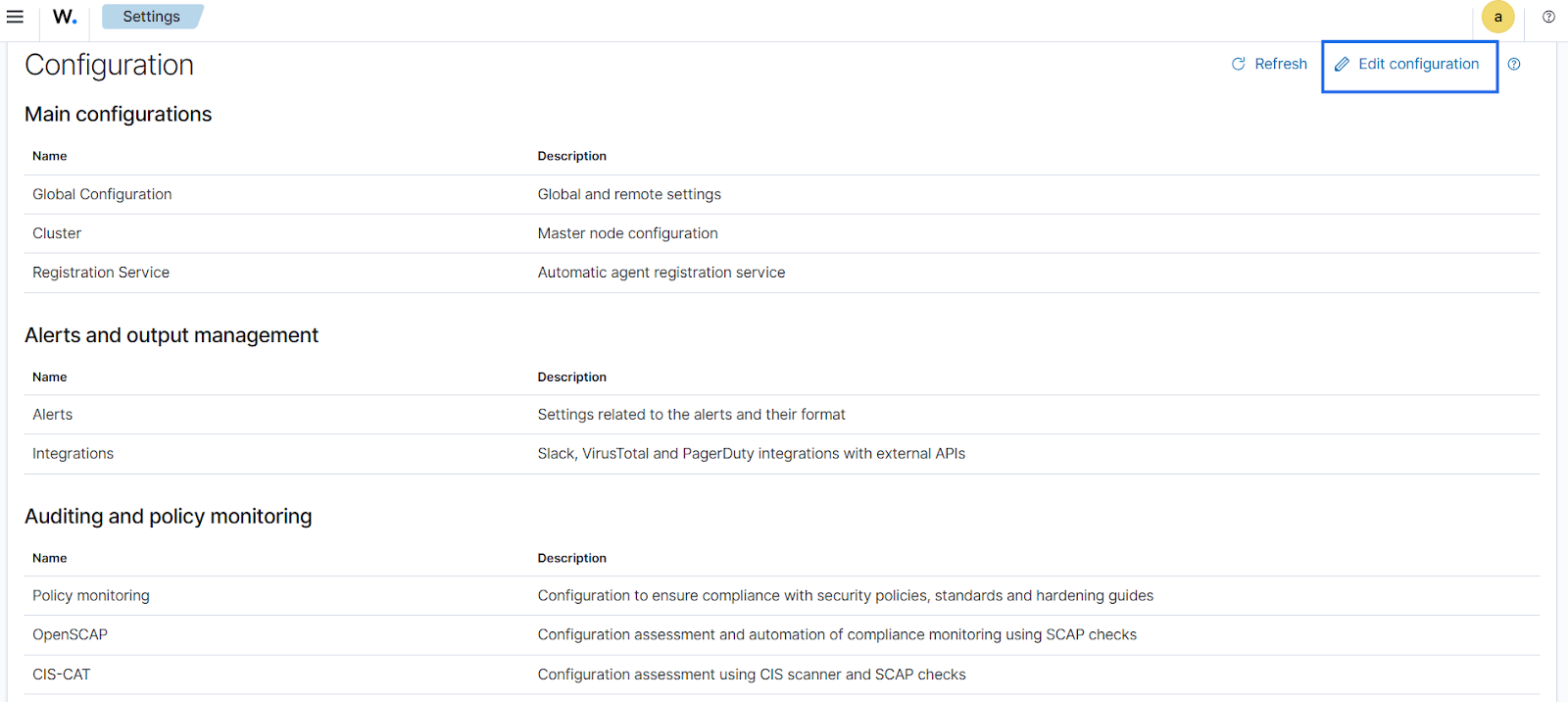This screenshot has width=1568, height=702.
Task: Open the Alerts settings row
Action: pos(53,415)
